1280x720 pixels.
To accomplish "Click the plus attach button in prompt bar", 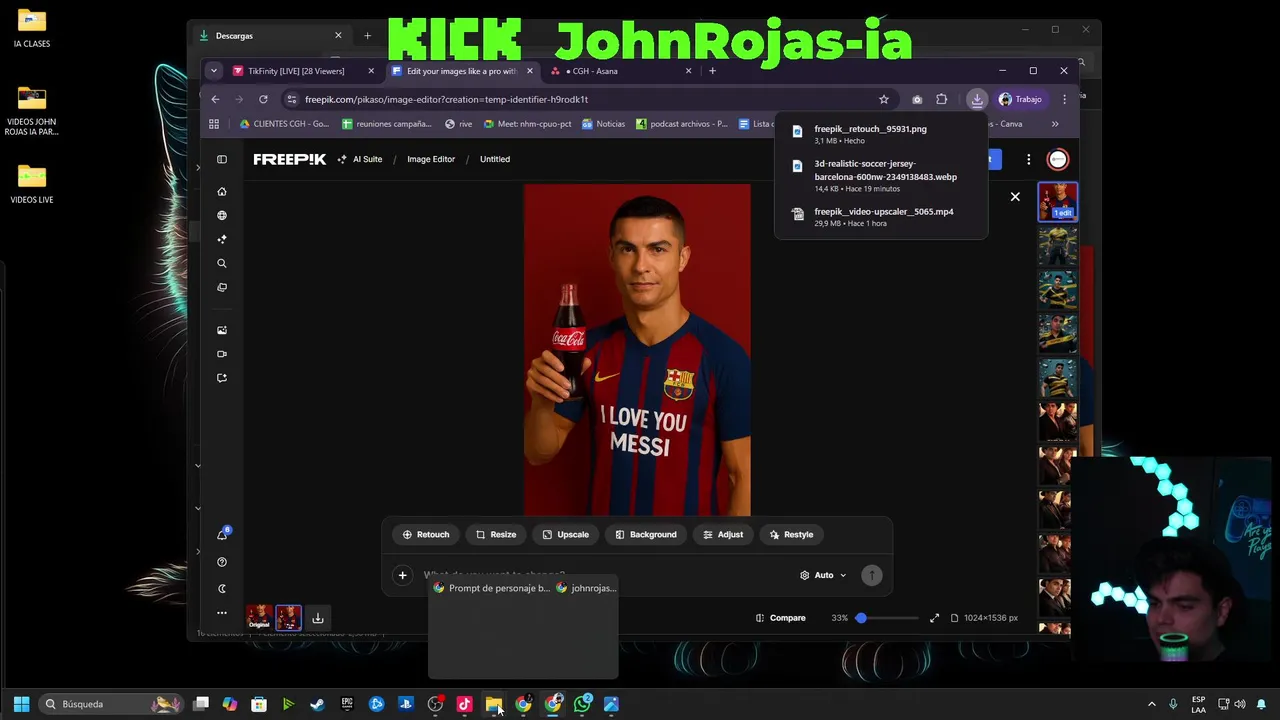I will 402,575.
